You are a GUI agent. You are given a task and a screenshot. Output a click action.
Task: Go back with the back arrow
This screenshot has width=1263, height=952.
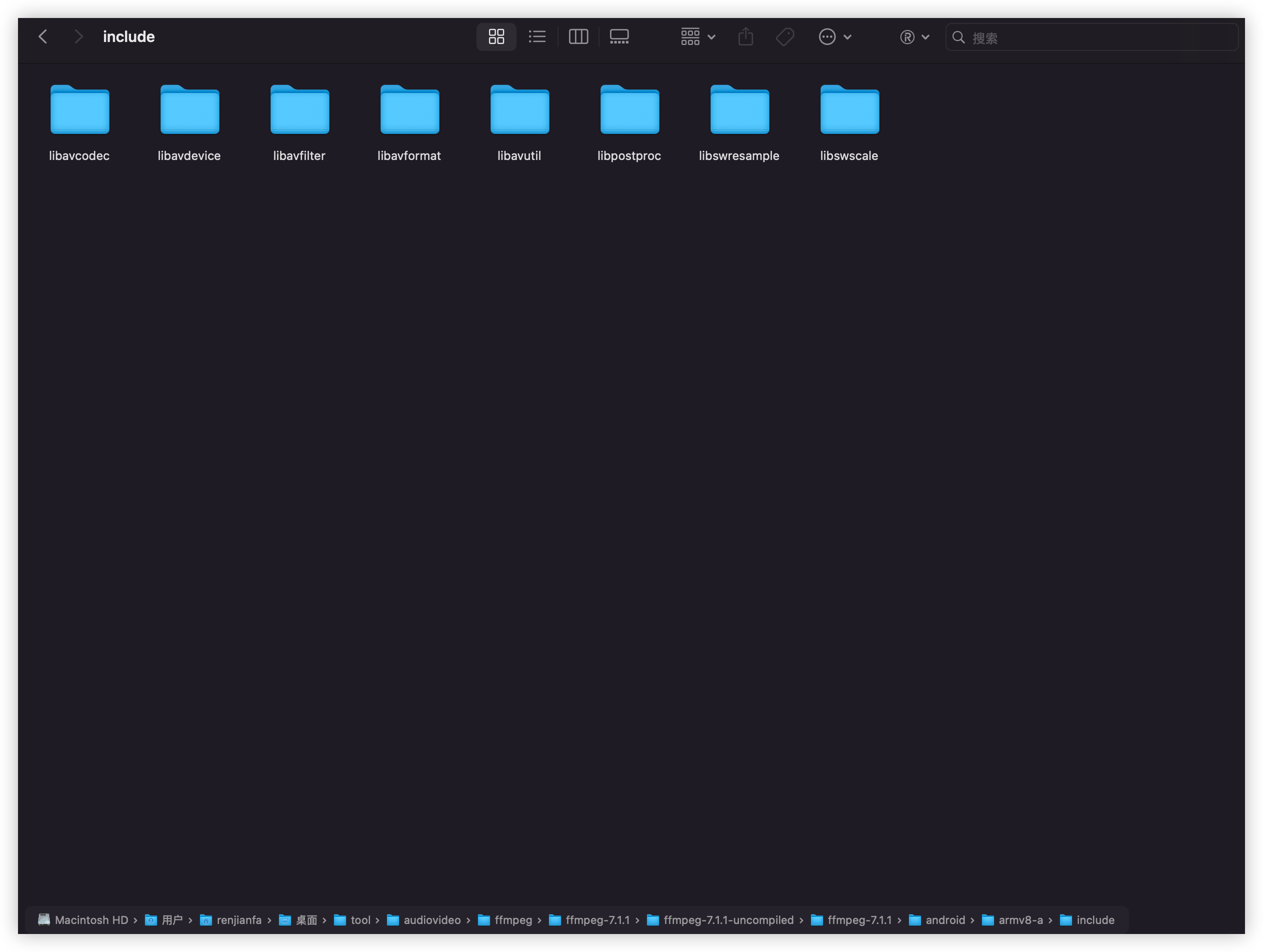coord(43,37)
